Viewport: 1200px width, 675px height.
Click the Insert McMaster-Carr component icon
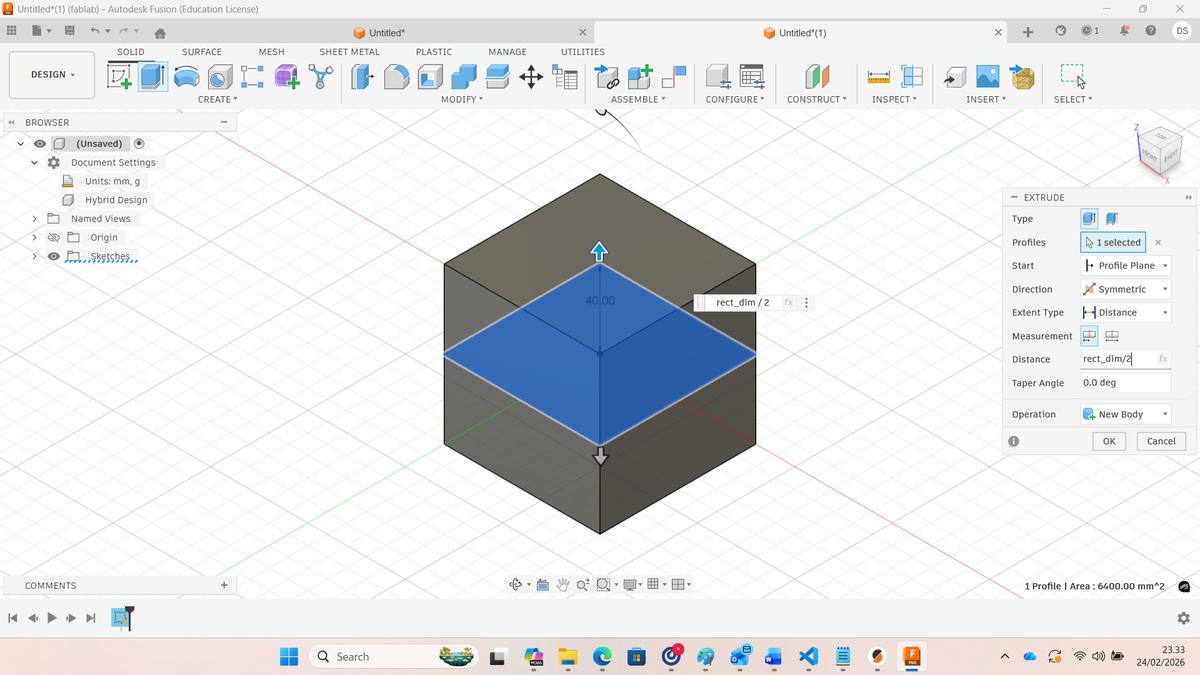(1022, 76)
